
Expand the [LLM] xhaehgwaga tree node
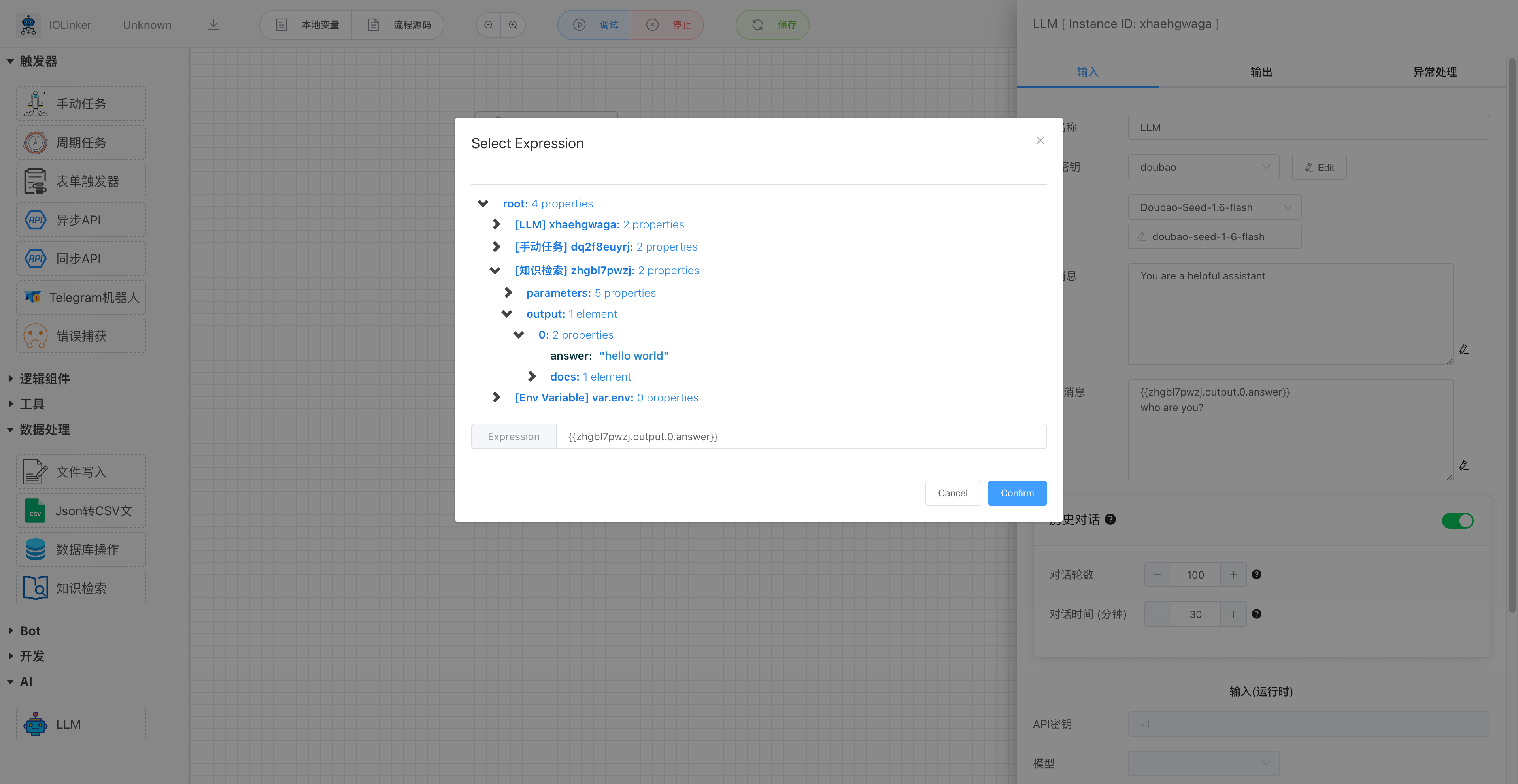(496, 224)
